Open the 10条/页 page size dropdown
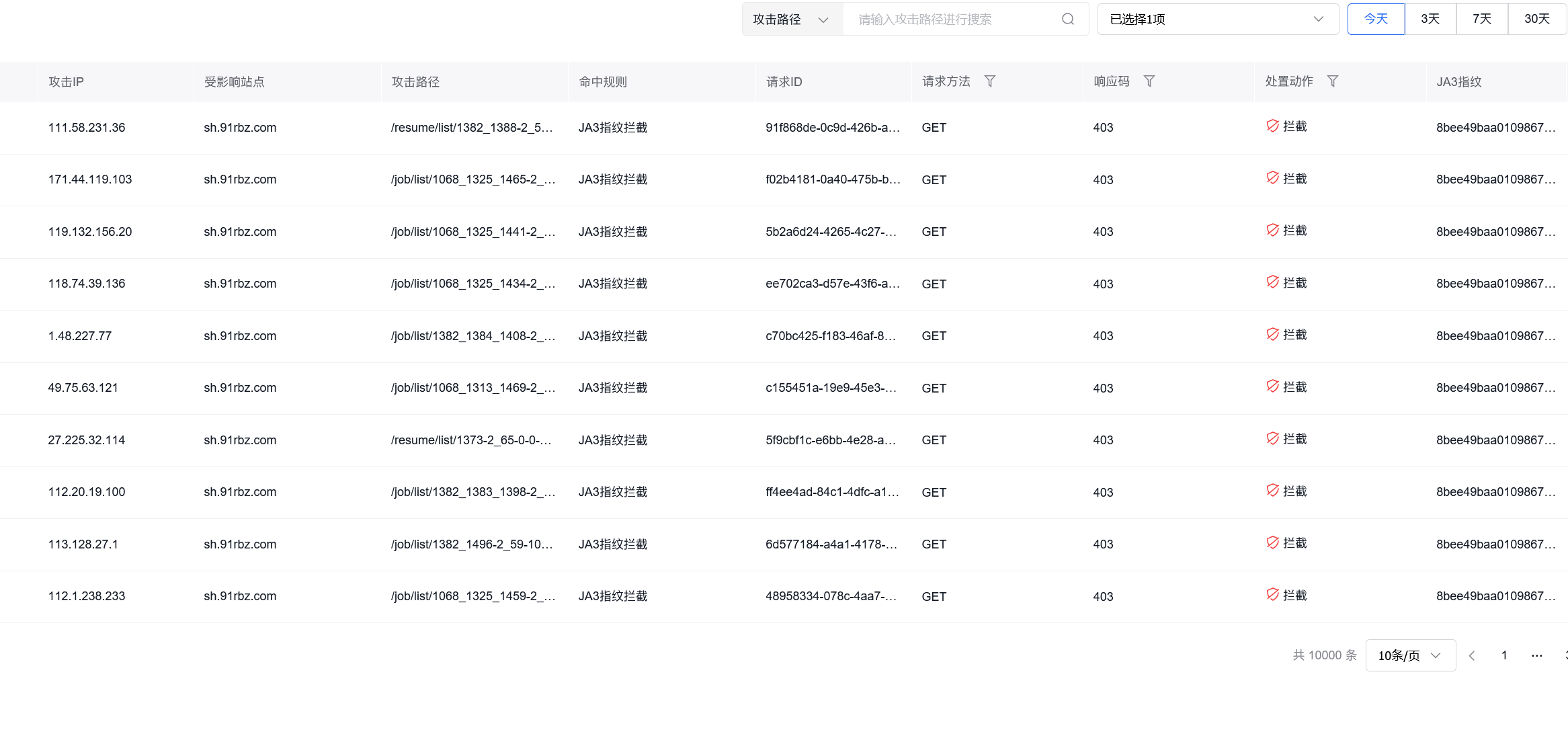 pos(1410,655)
